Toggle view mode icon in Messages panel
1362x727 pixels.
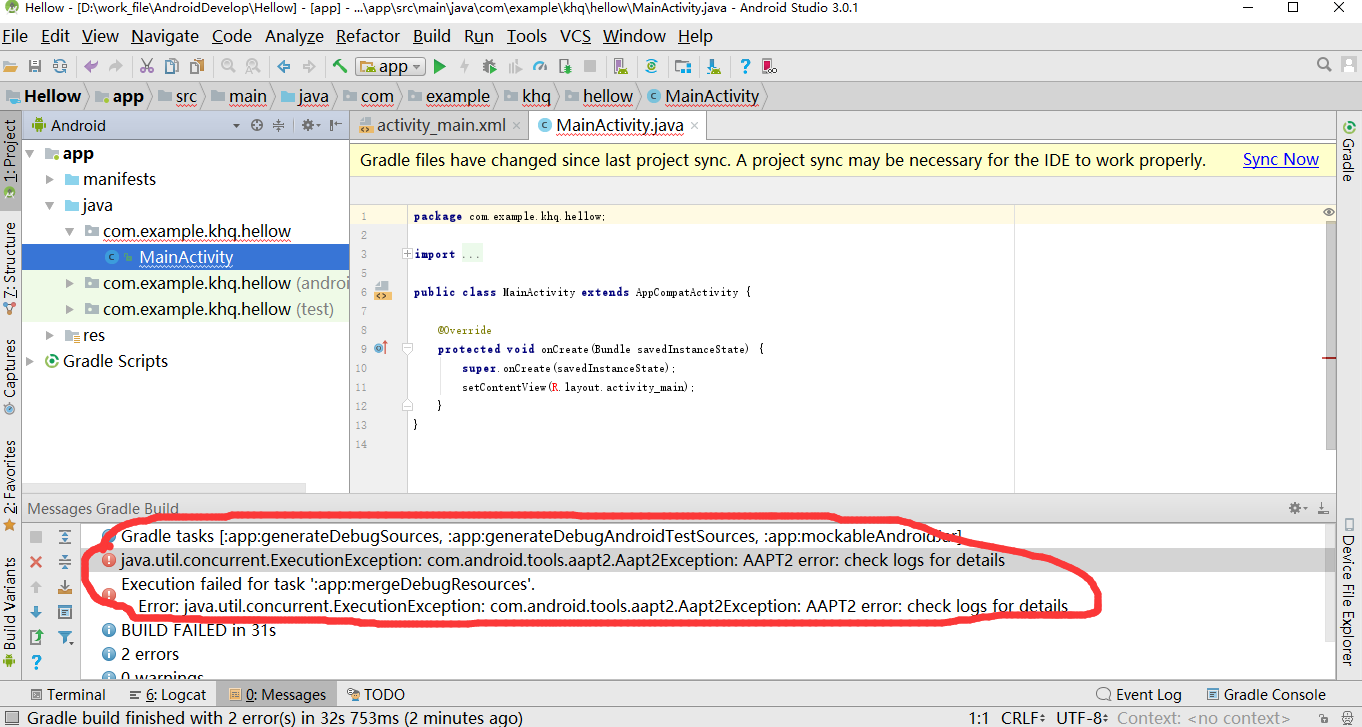pyautogui.click(x=65, y=611)
